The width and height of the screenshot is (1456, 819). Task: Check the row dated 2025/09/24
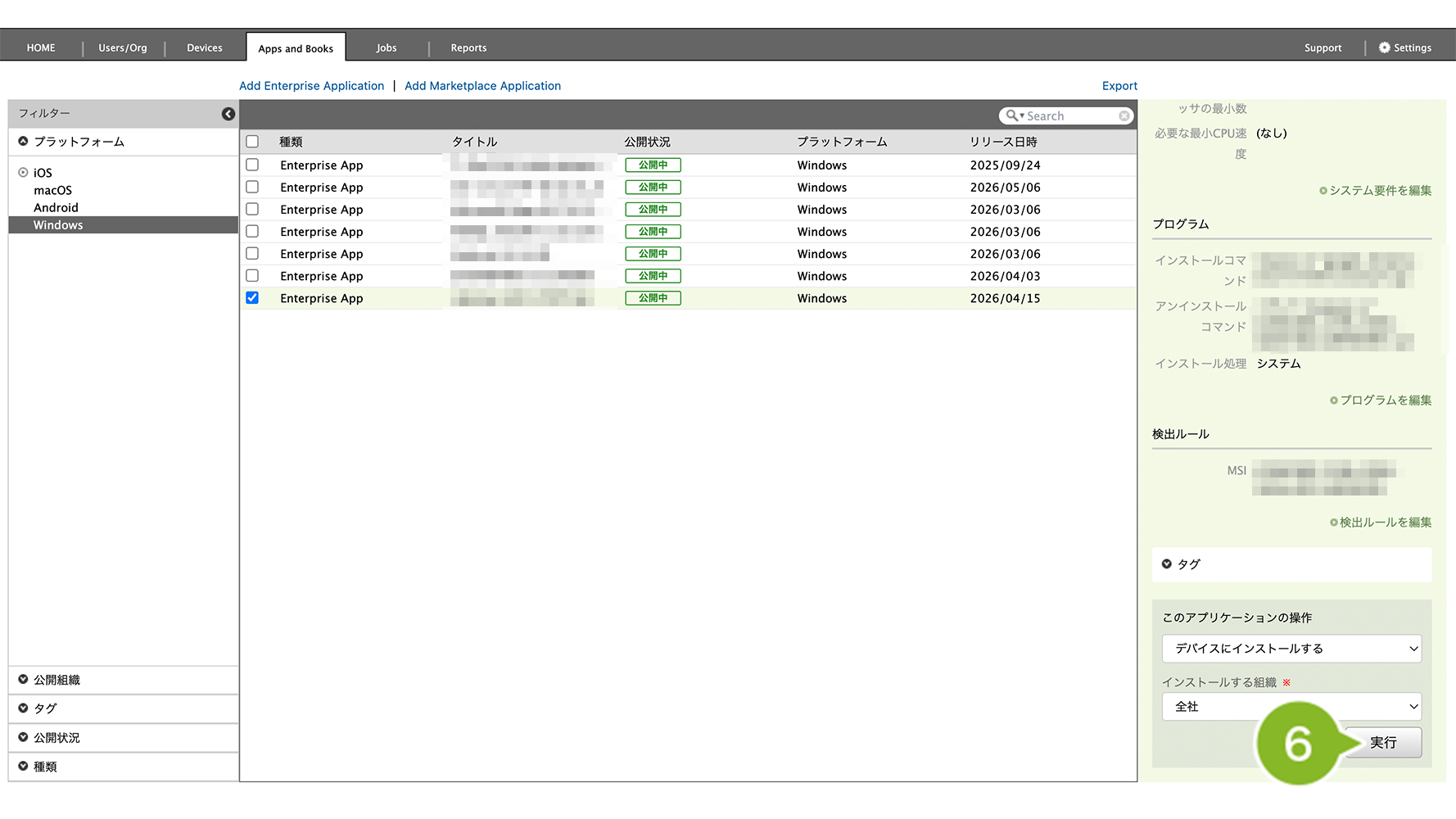pos(252,165)
